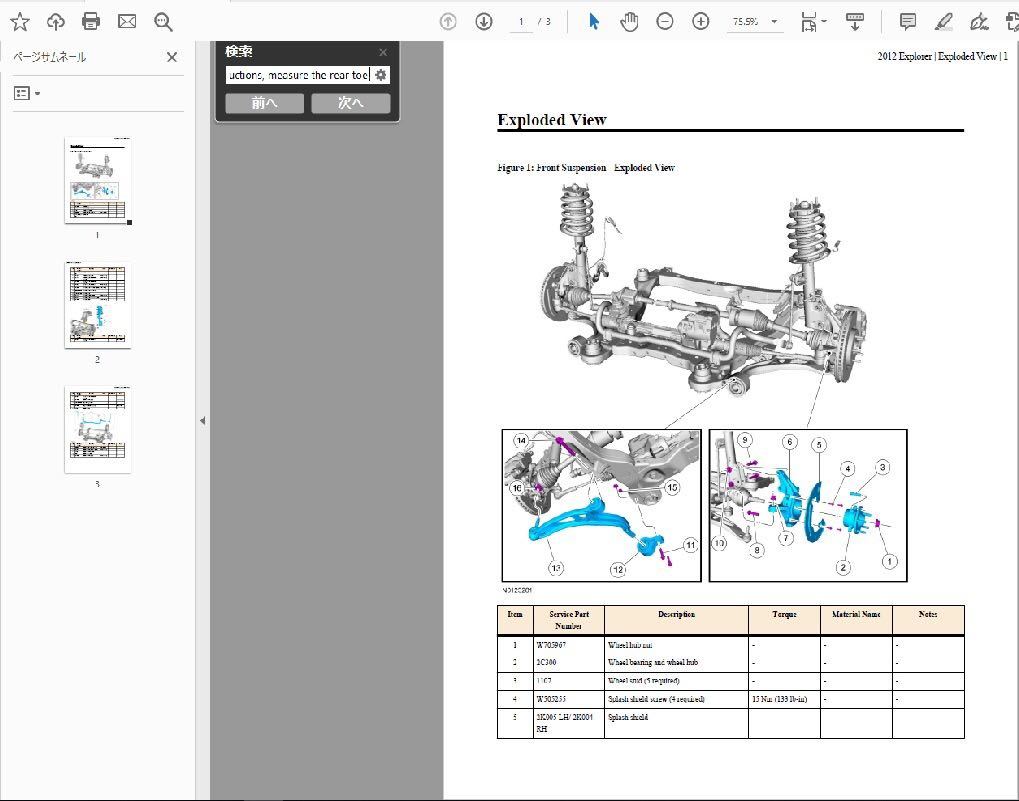The width and height of the screenshot is (1019, 801).
Task: Add a comment note
Action: point(908,21)
